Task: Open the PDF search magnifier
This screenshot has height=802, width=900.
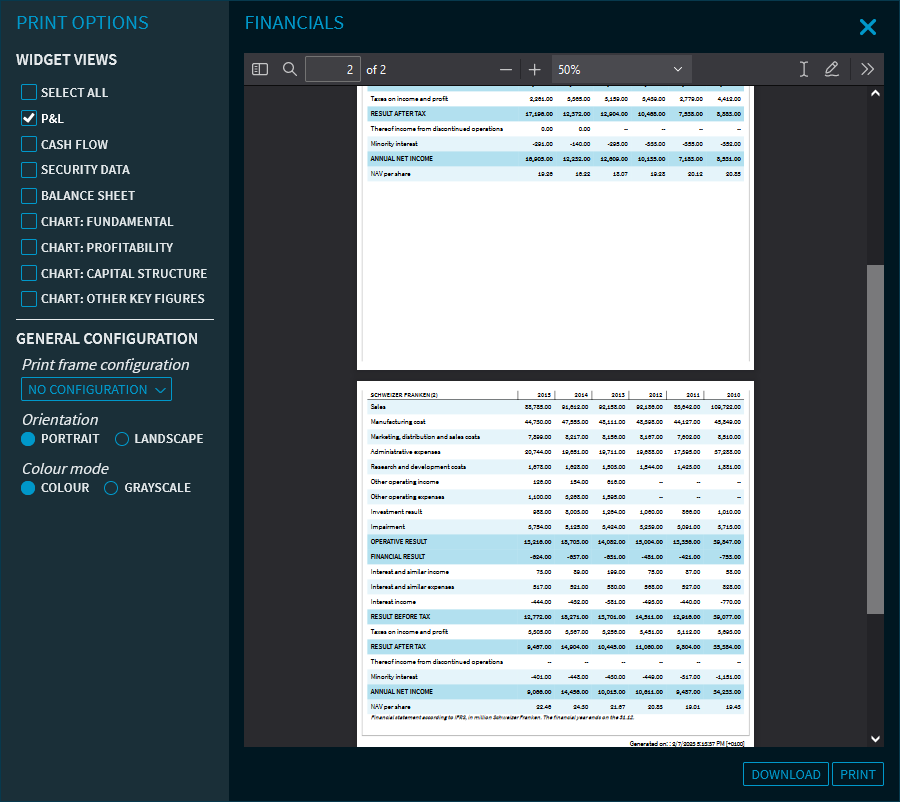Action: 290,70
